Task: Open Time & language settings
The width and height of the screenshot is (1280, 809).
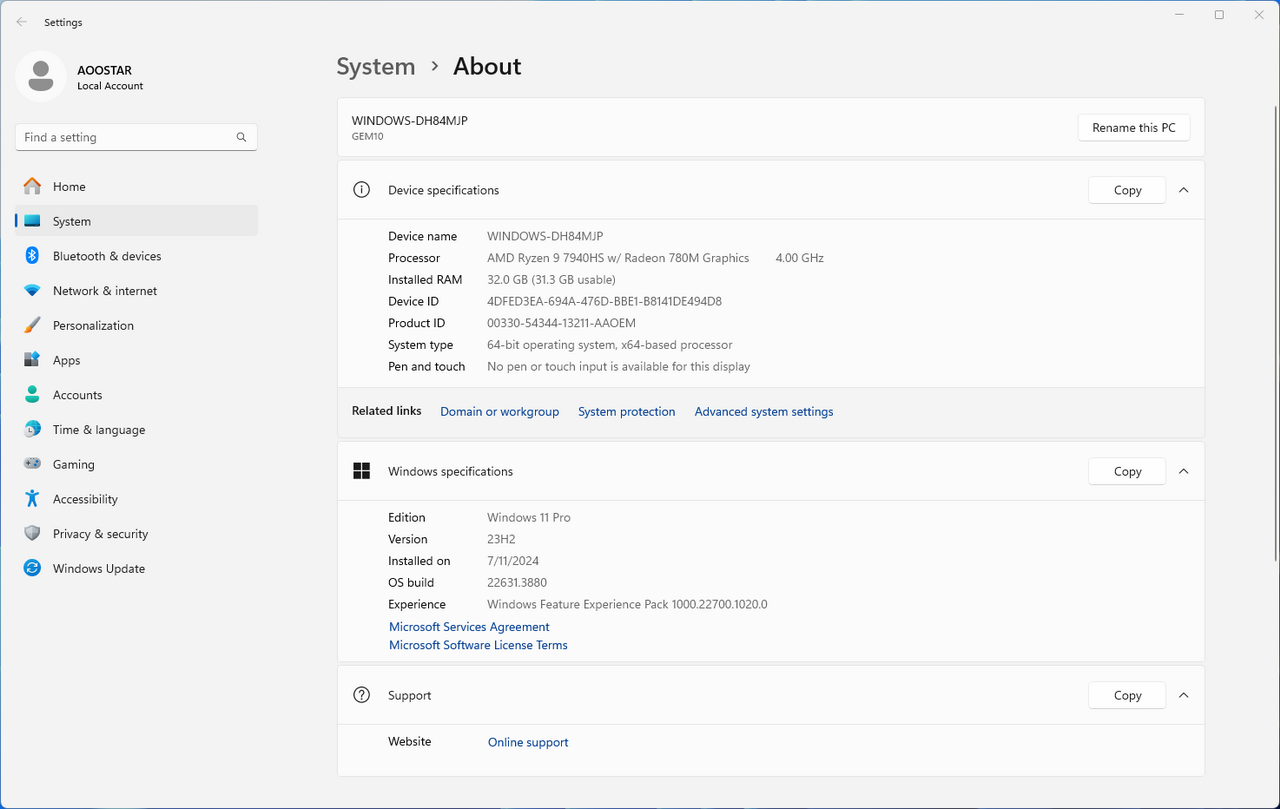Action: pos(137,430)
